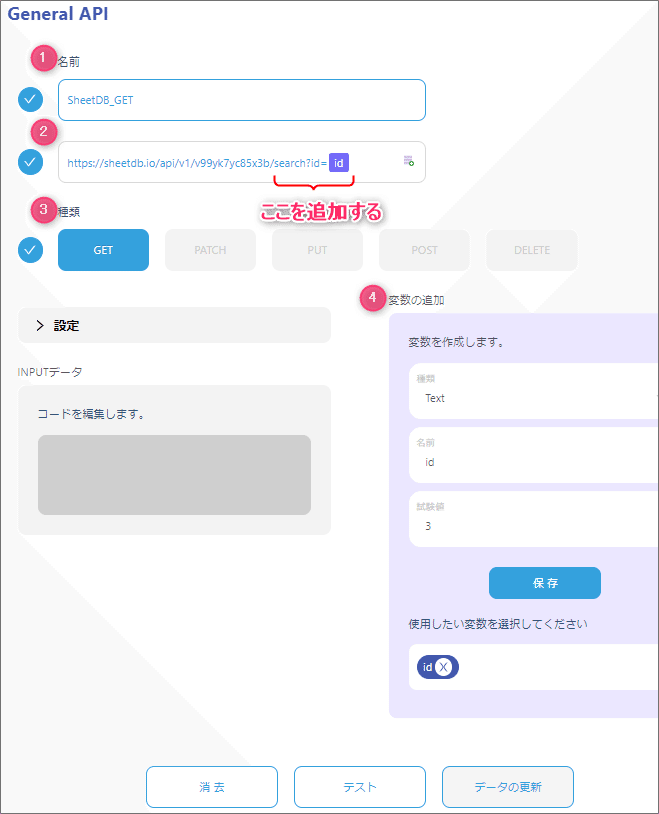Click the id variable chip in URL
Image resolution: width=659 pixels, height=814 pixels.
point(339,163)
